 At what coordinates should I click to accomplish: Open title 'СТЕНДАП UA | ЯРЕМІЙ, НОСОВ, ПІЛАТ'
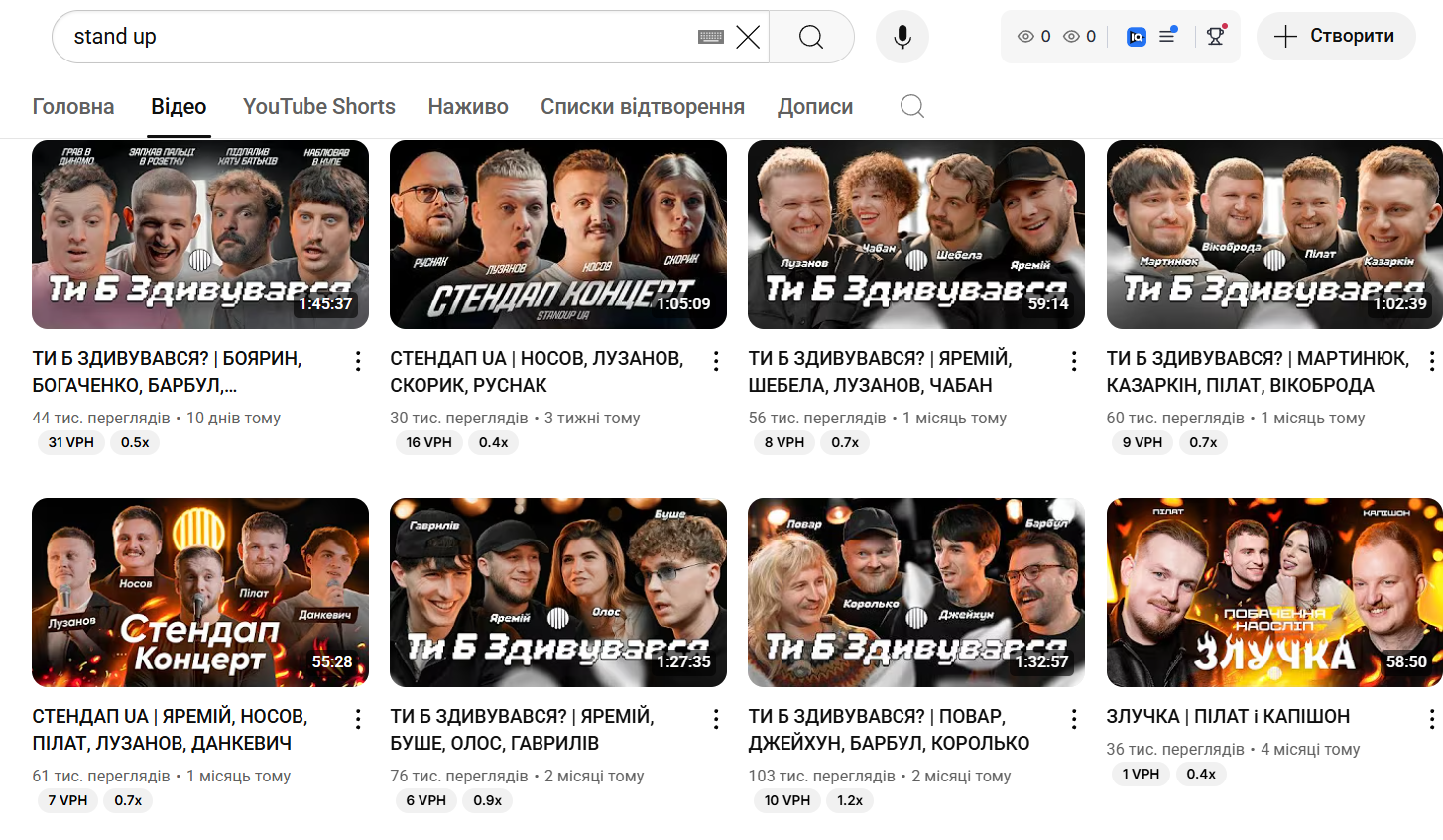click(170, 730)
